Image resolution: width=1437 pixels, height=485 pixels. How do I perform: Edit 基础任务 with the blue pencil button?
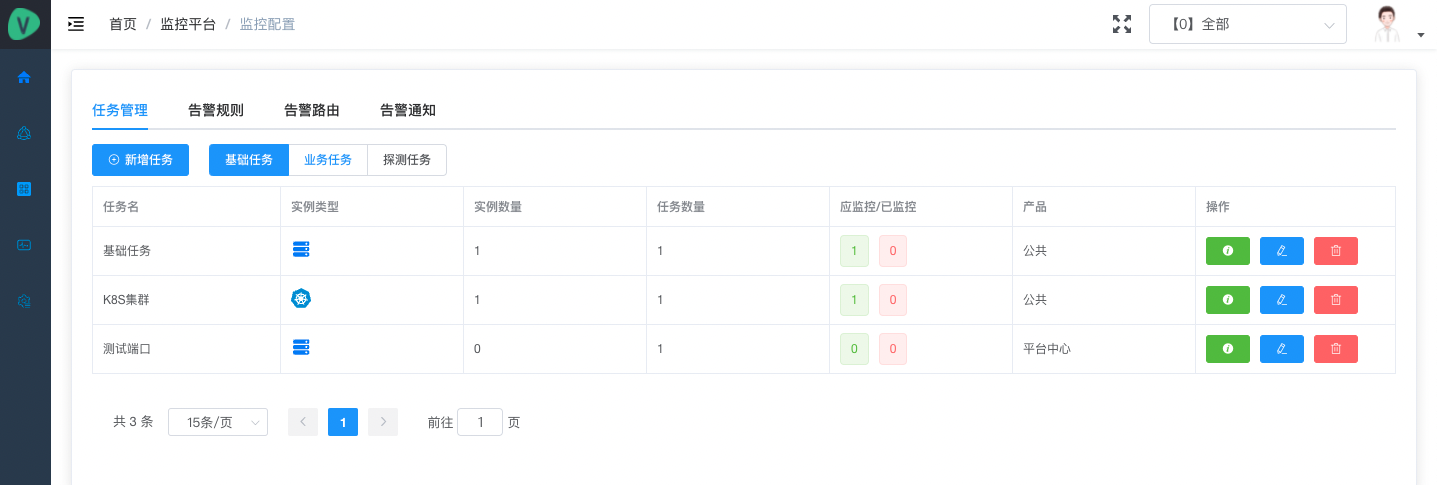click(1282, 251)
